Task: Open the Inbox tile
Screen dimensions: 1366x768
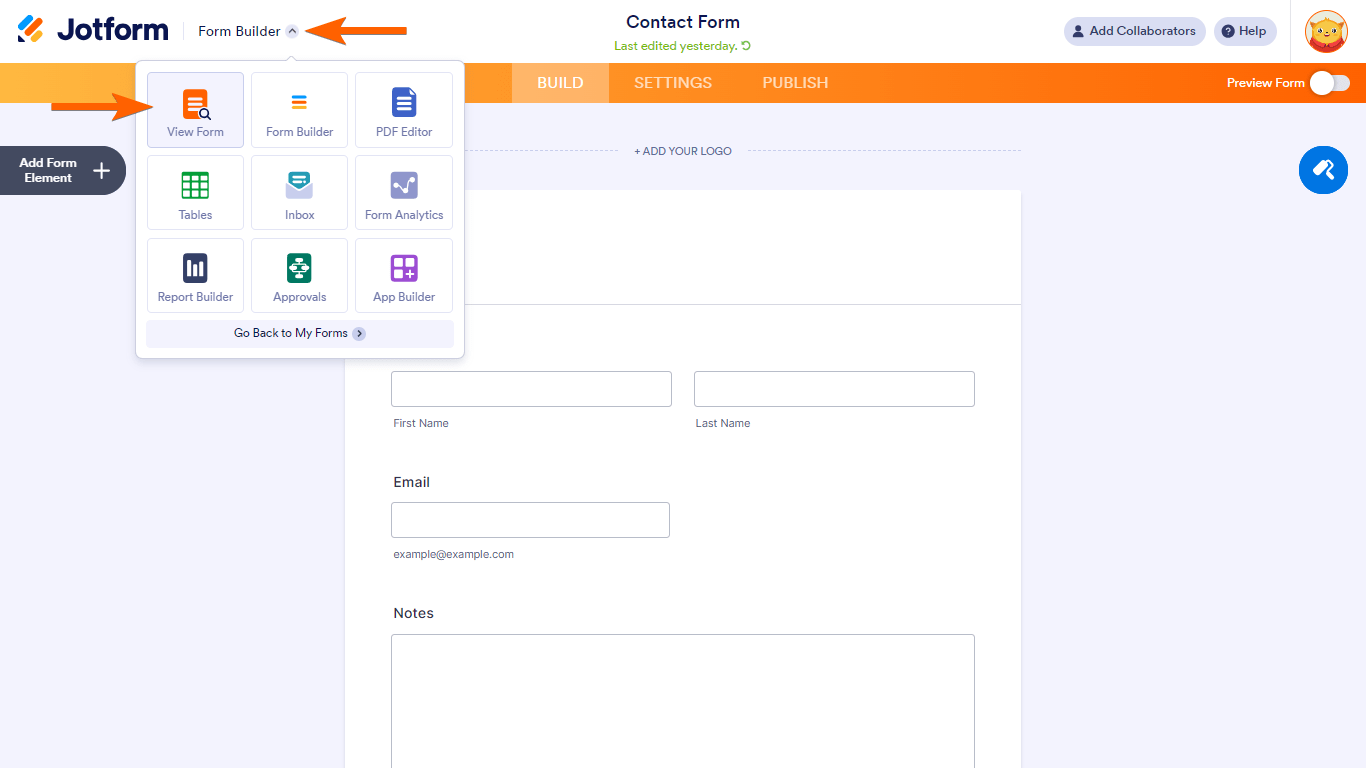Action: coord(299,193)
